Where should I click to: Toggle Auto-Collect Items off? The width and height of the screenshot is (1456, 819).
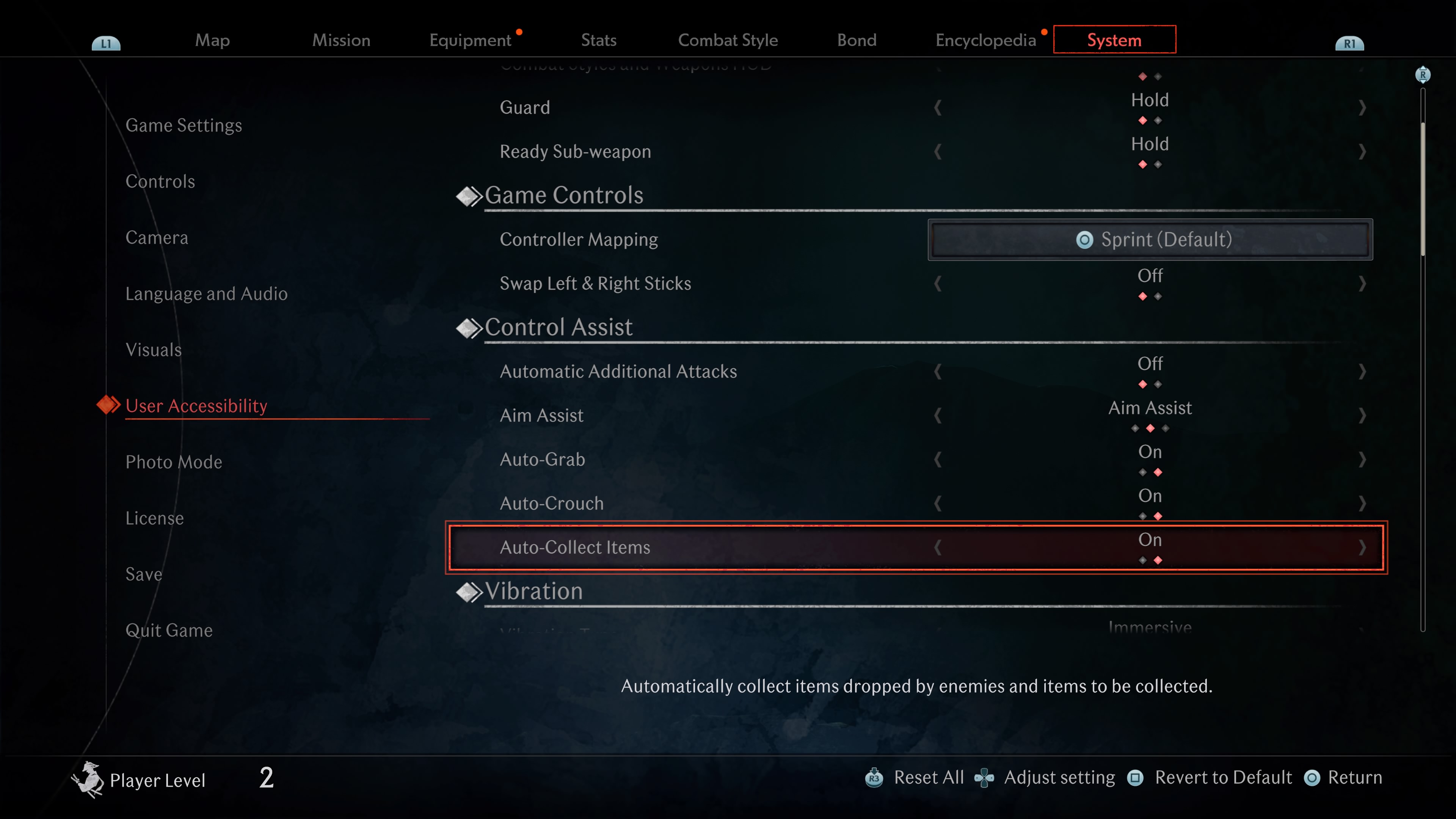938,547
